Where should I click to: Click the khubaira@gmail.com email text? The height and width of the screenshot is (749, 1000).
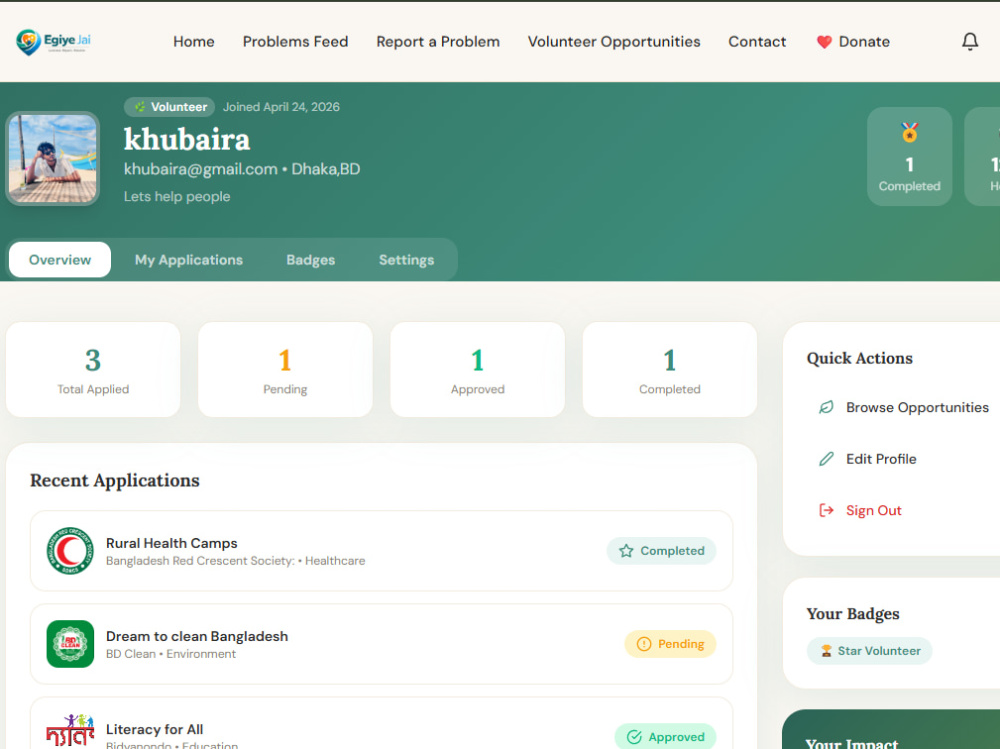click(x=200, y=169)
